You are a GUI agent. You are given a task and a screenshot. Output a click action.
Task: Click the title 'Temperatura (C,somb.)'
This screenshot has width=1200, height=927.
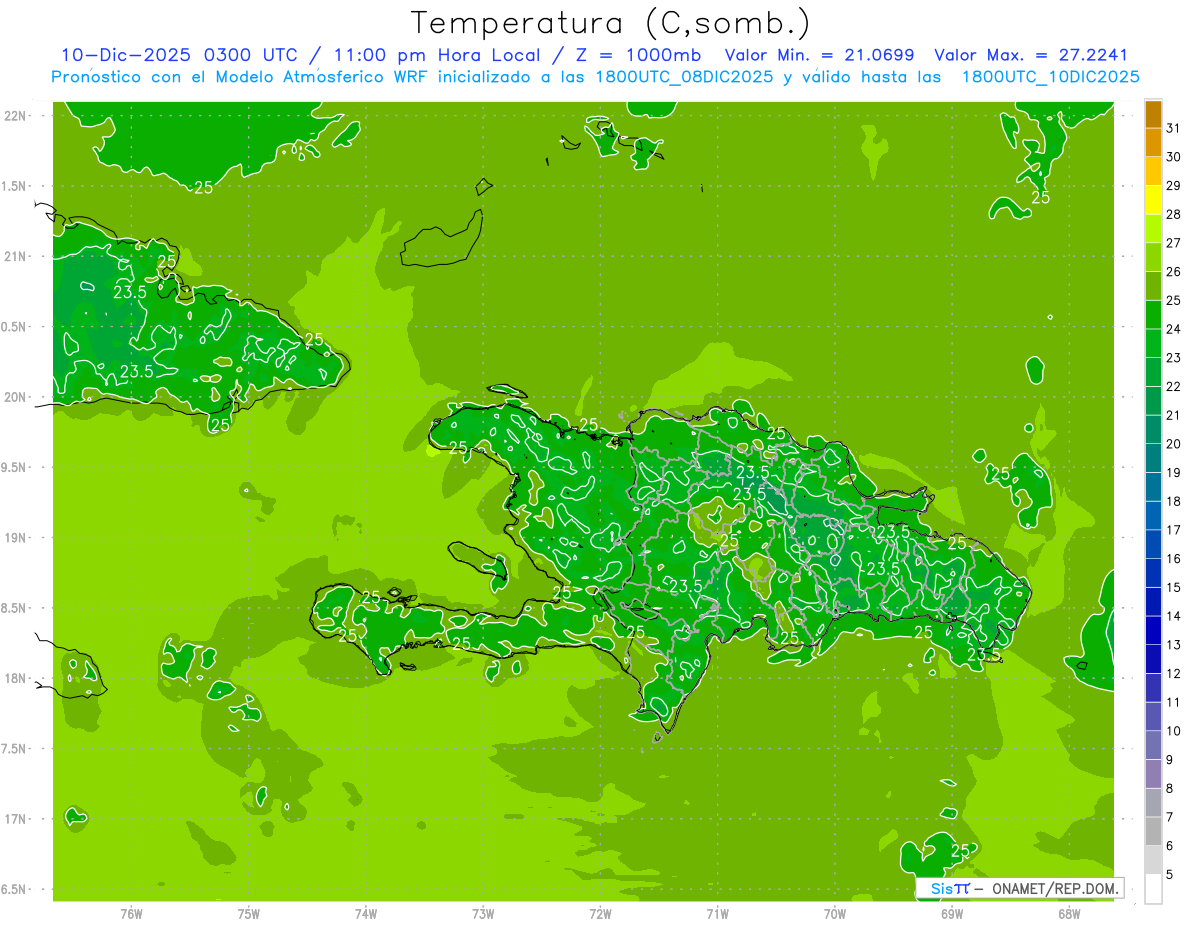click(610, 23)
